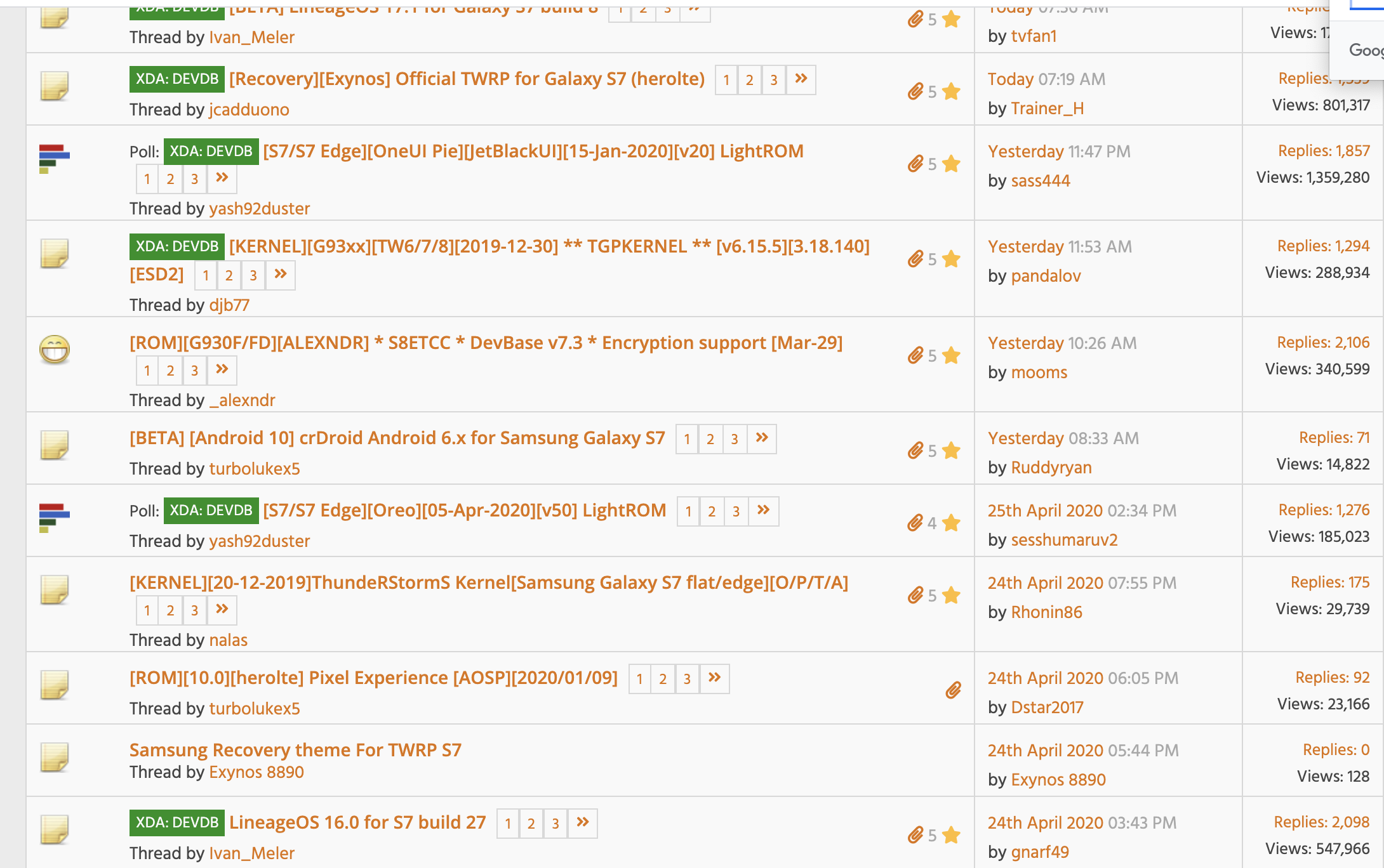Open page 2 of the crDroid thread
Image resolution: width=1384 pixels, height=868 pixels.
(x=710, y=439)
